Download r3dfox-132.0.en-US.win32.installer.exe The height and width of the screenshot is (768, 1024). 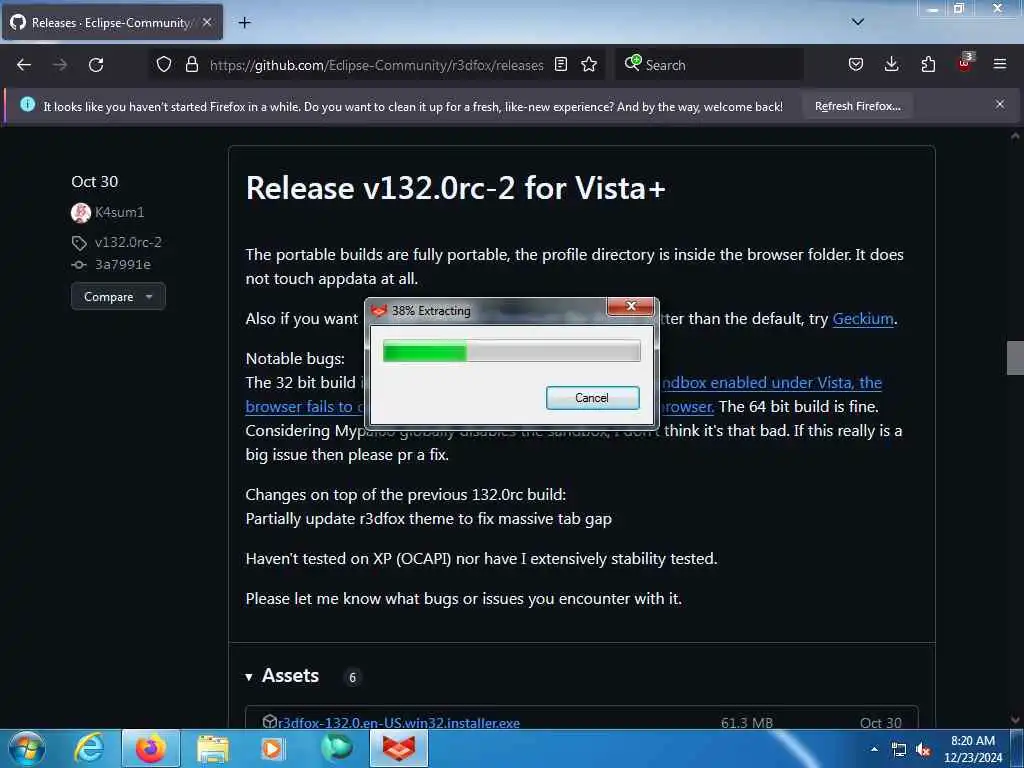(x=398, y=723)
